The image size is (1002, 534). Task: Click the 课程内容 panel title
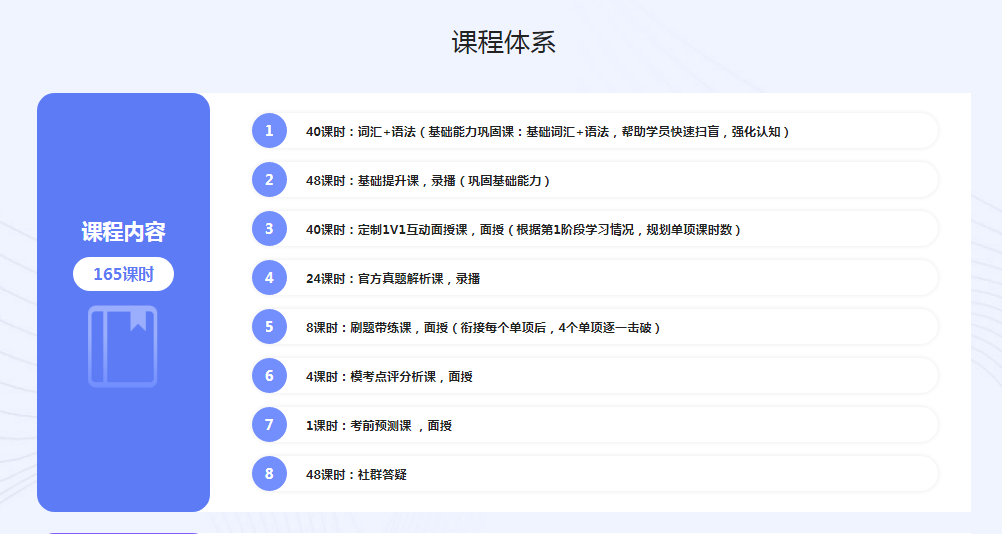click(123, 232)
